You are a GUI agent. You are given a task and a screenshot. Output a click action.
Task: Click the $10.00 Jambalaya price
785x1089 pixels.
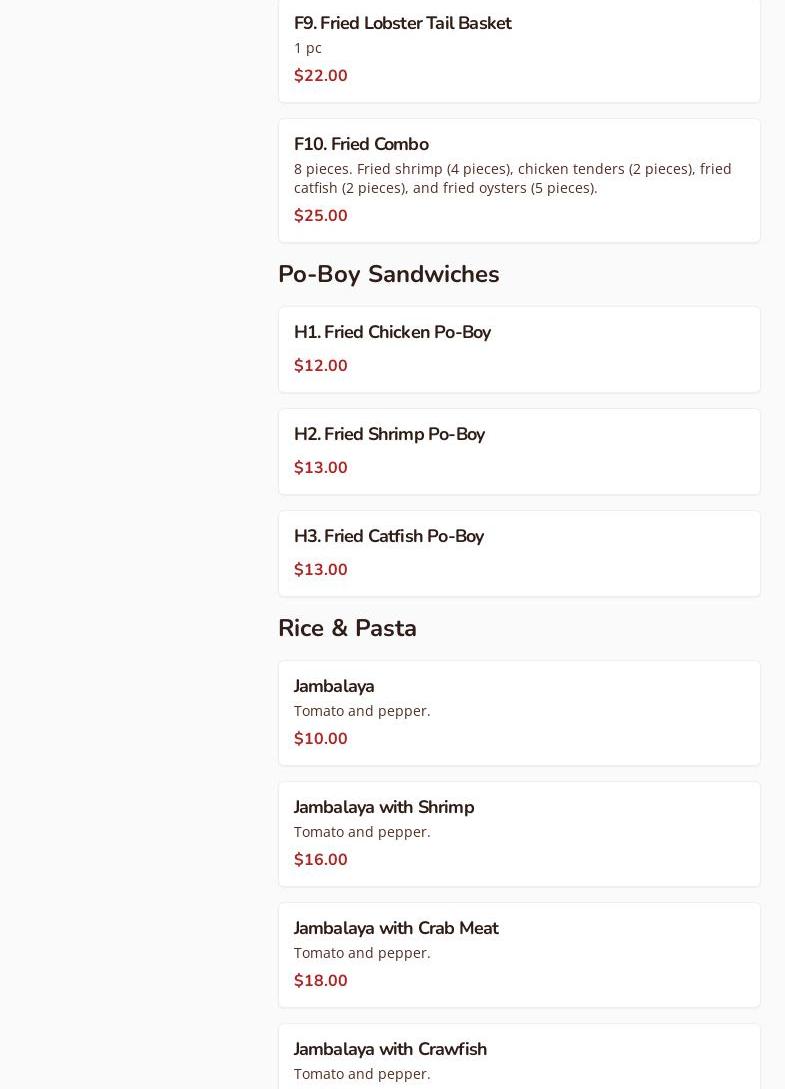pos(321,739)
